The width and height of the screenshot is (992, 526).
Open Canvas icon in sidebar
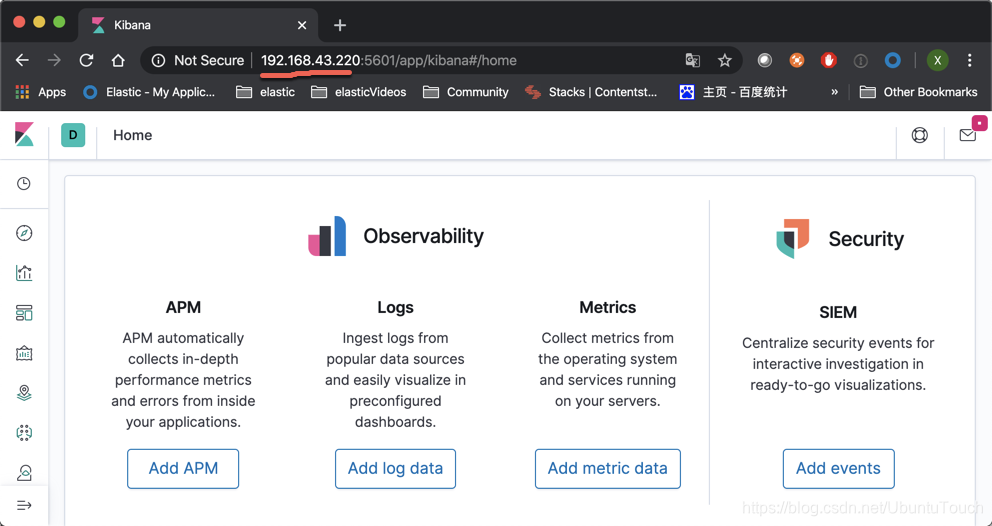[24, 353]
